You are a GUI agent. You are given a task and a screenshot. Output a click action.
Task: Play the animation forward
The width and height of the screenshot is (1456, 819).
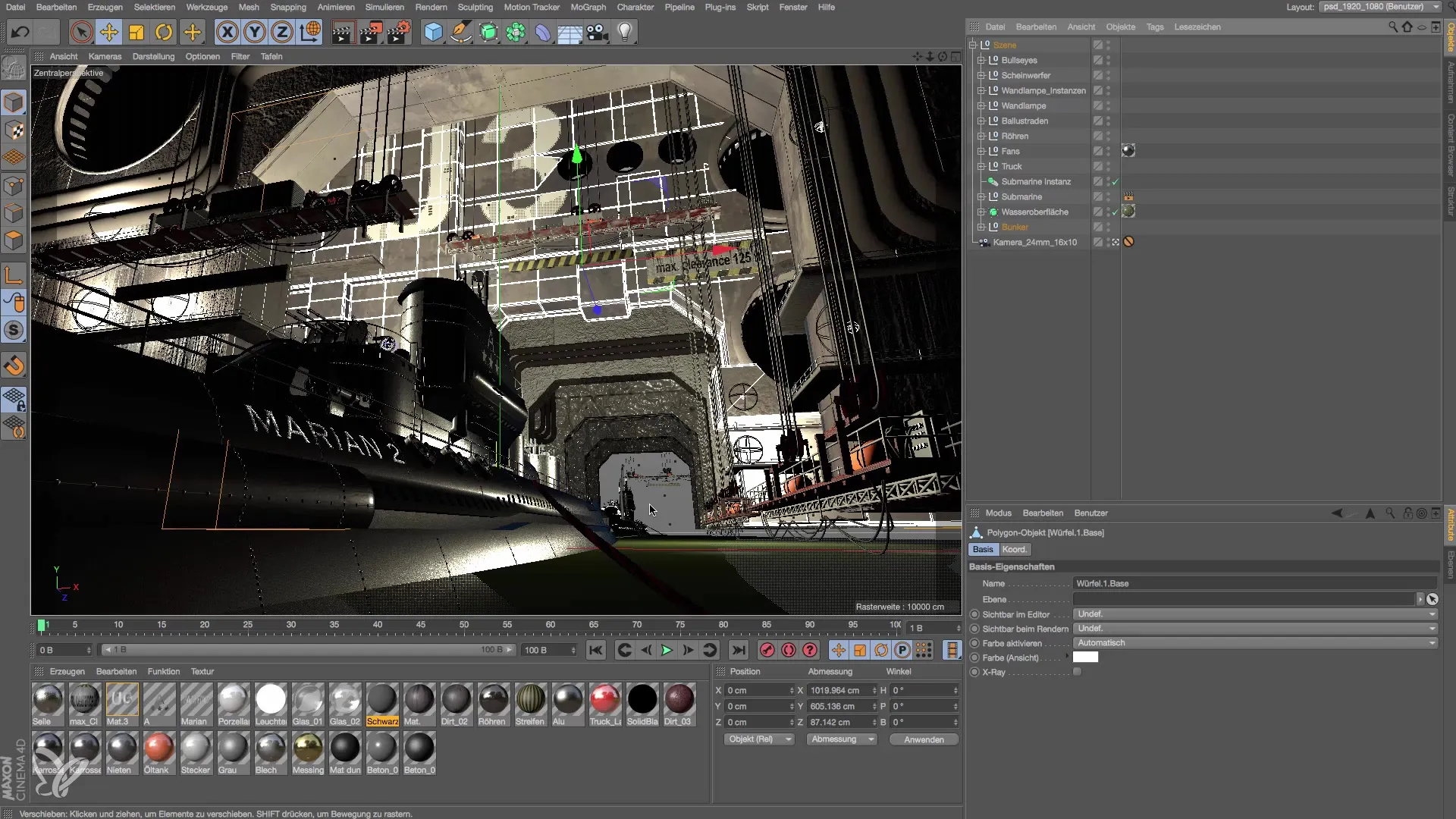pyautogui.click(x=667, y=650)
